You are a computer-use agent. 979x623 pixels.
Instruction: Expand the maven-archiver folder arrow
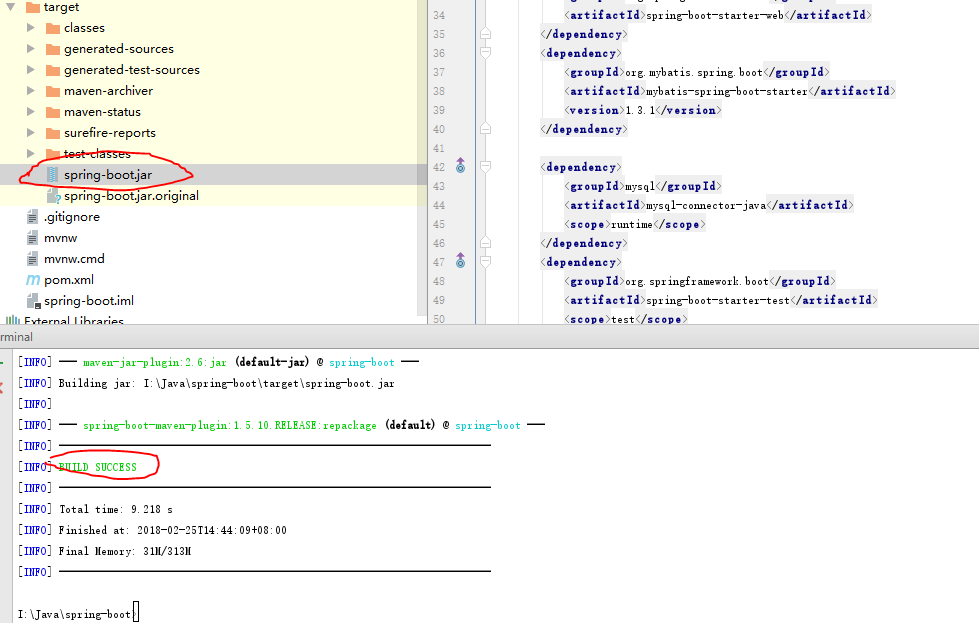tap(31, 91)
